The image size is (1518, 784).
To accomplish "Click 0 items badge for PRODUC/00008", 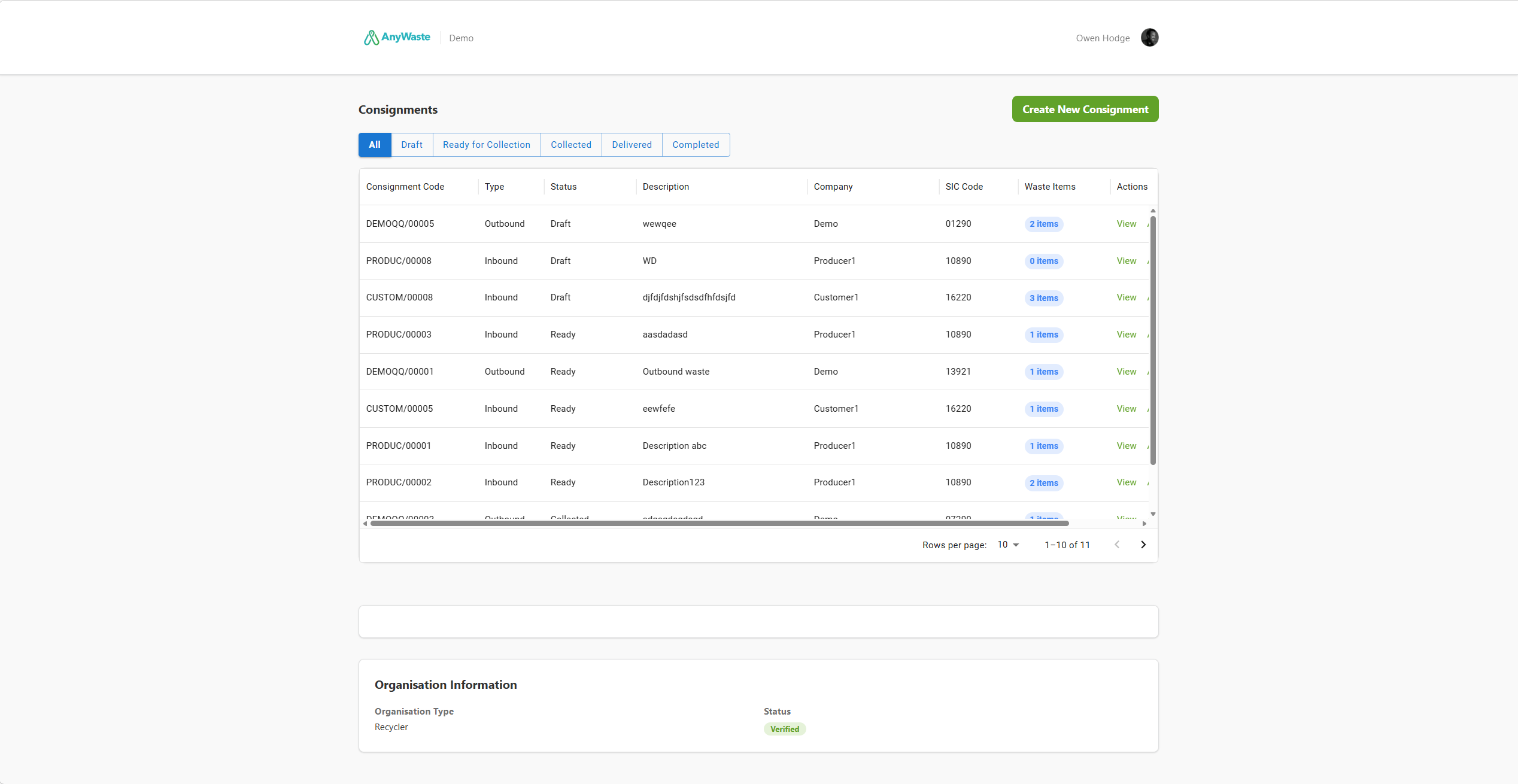I will tap(1044, 261).
